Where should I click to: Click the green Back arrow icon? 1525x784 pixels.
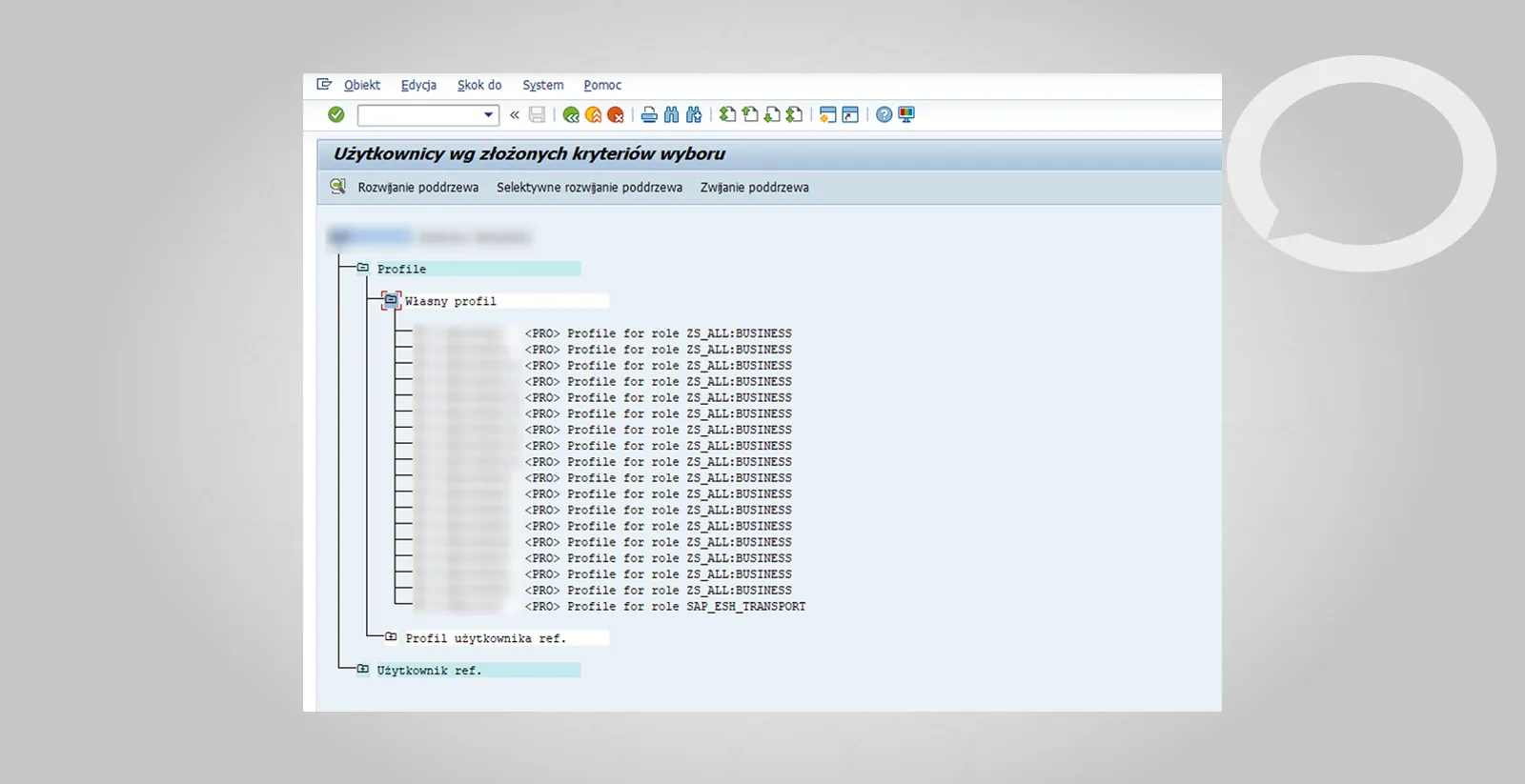pos(571,115)
